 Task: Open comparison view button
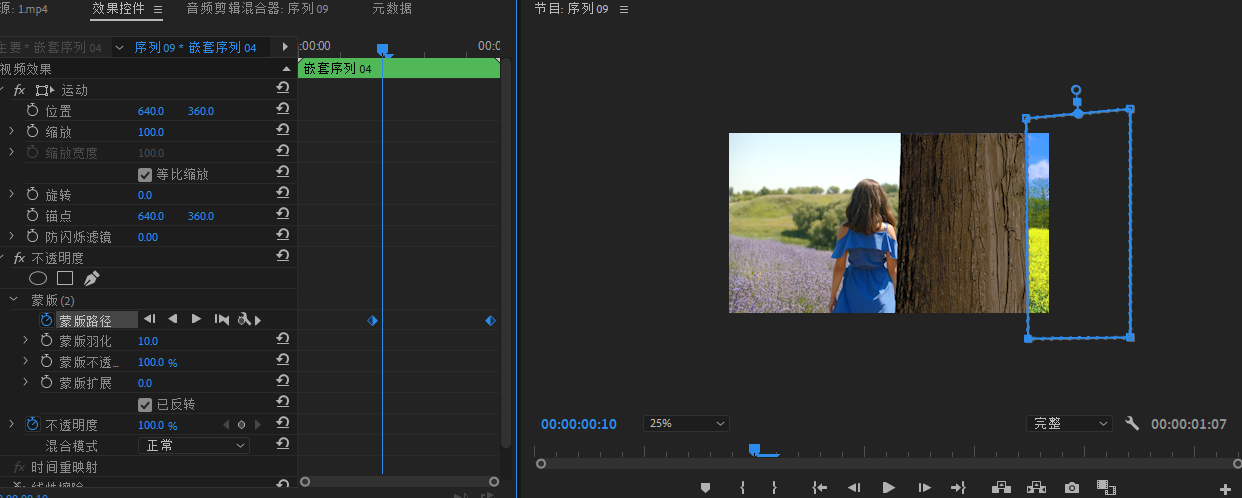click(x=1106, y=487)
